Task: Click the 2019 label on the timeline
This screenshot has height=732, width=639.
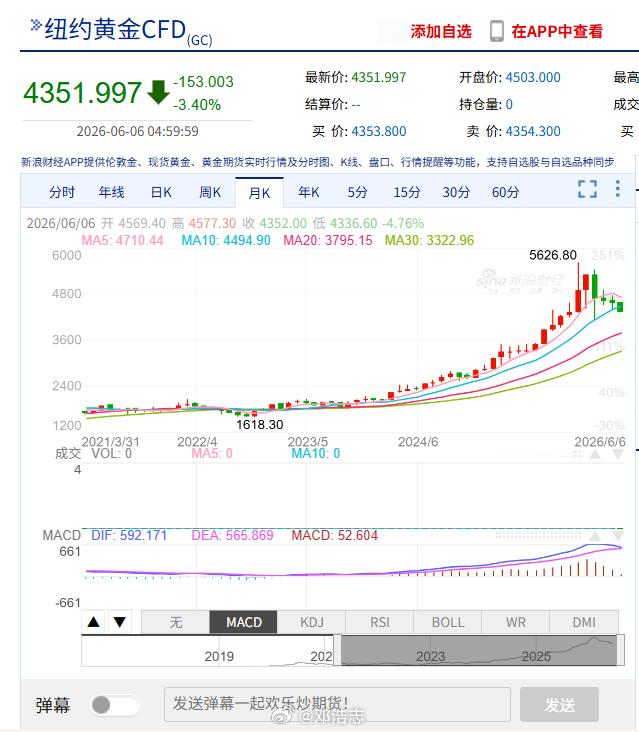Action: [219, 656]
